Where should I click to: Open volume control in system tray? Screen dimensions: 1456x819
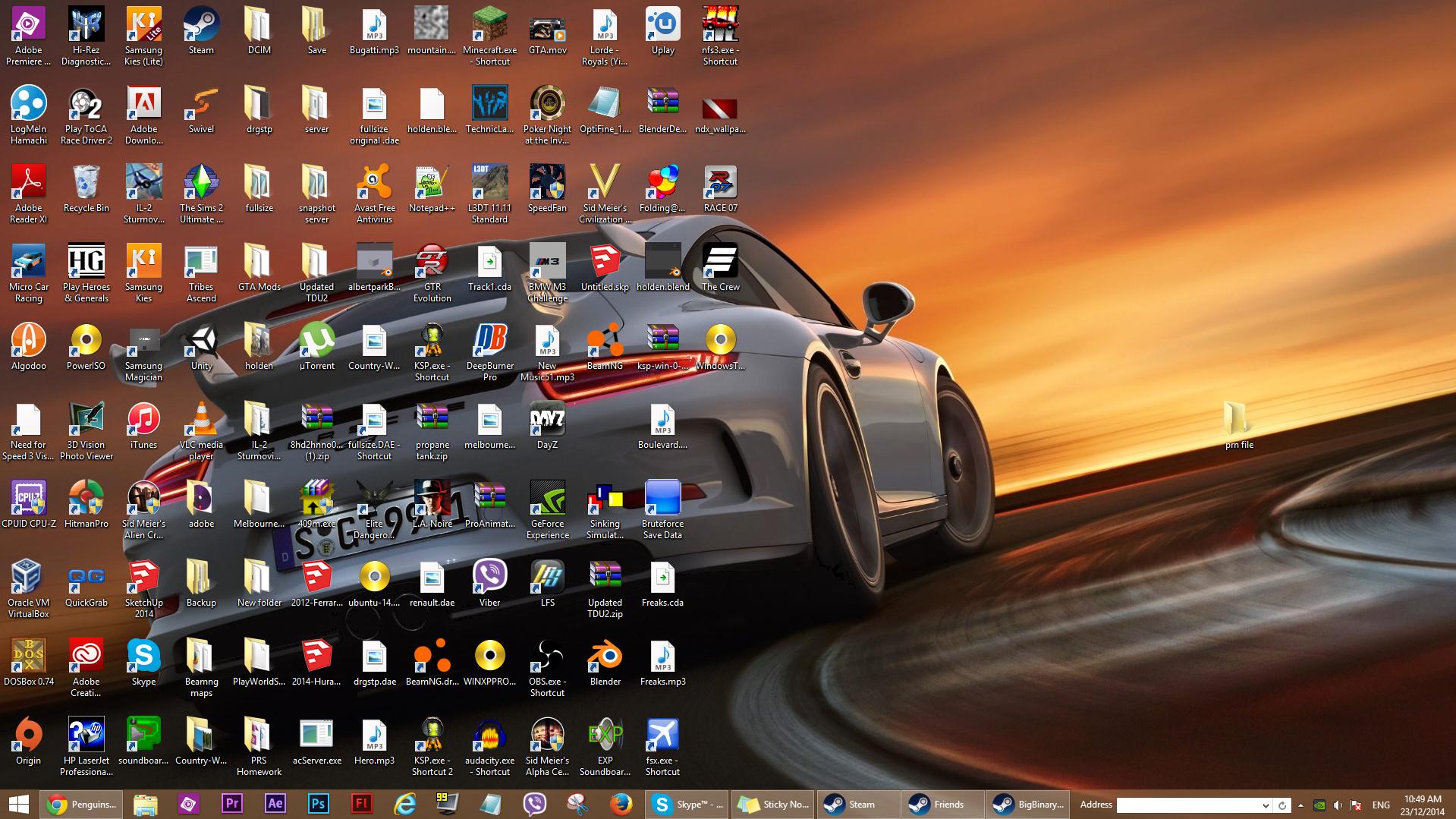[x=1338, y=805]
